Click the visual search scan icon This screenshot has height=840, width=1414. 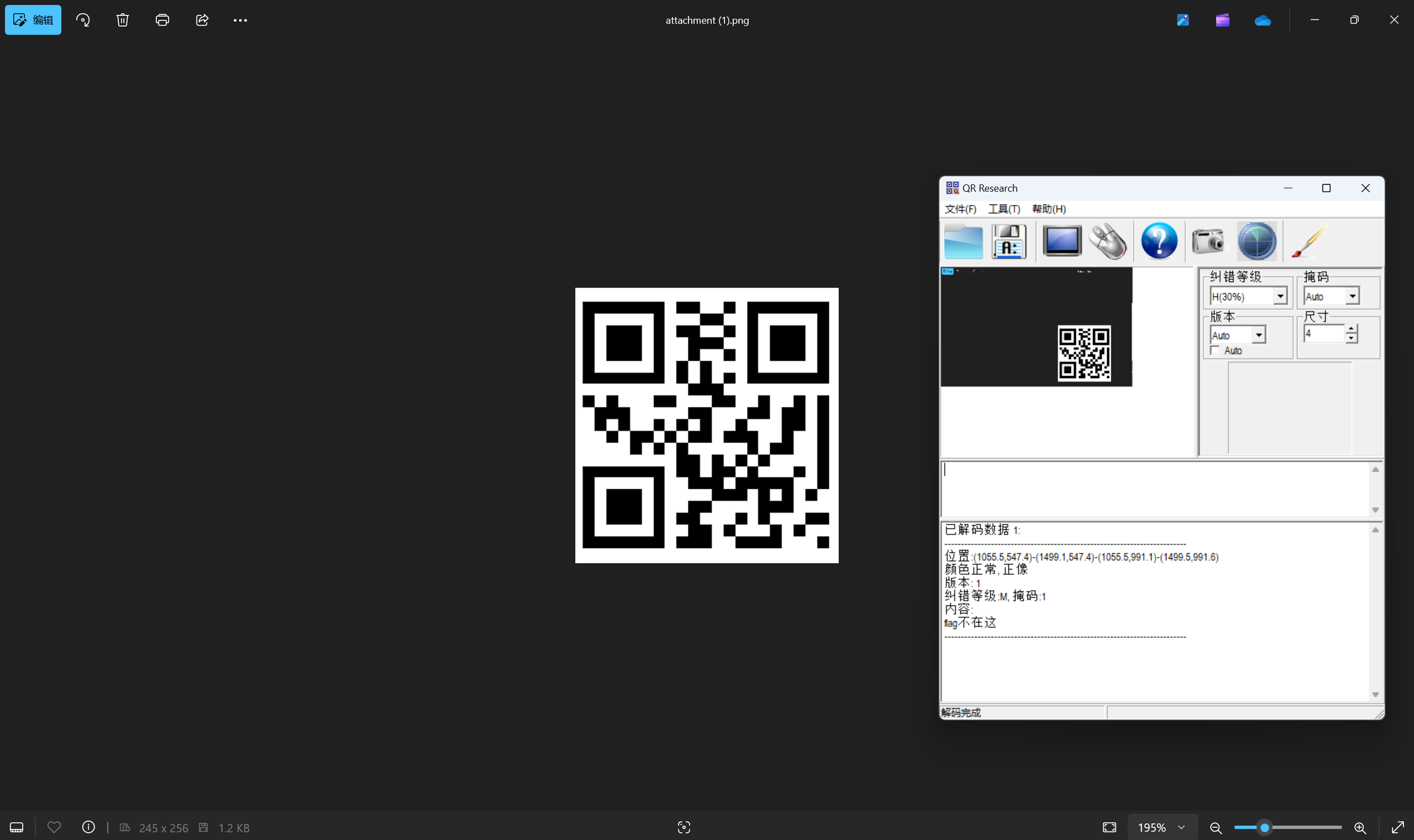point(684,827)
